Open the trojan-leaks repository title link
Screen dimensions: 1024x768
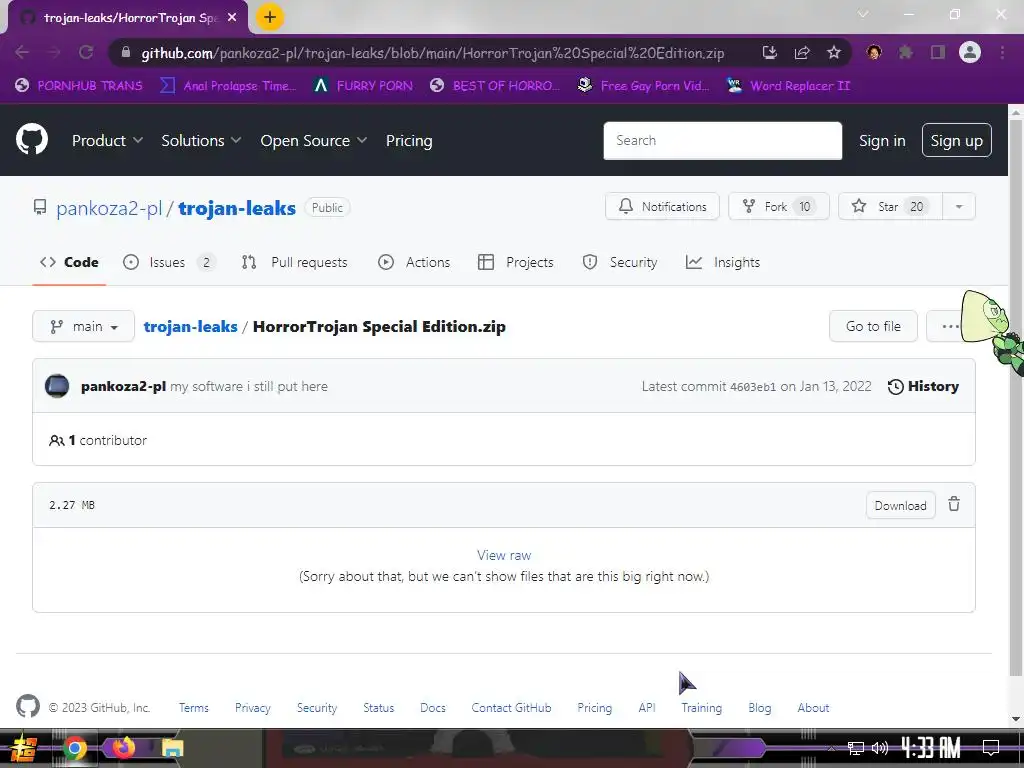click(237, 208)
